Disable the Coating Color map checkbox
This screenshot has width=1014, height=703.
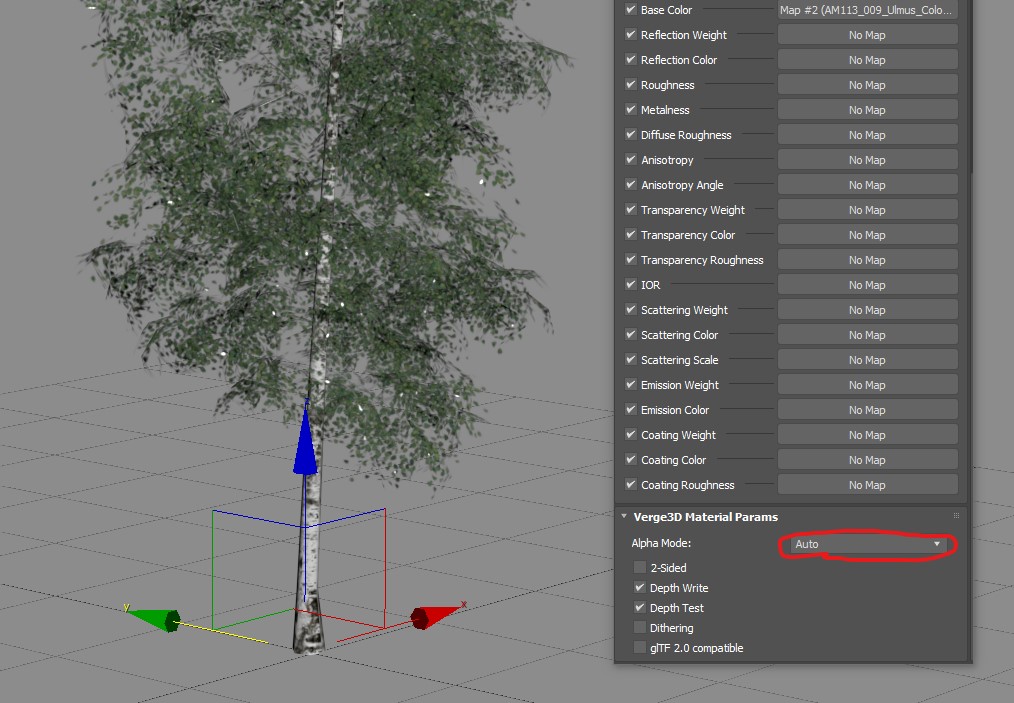[631, 460]
